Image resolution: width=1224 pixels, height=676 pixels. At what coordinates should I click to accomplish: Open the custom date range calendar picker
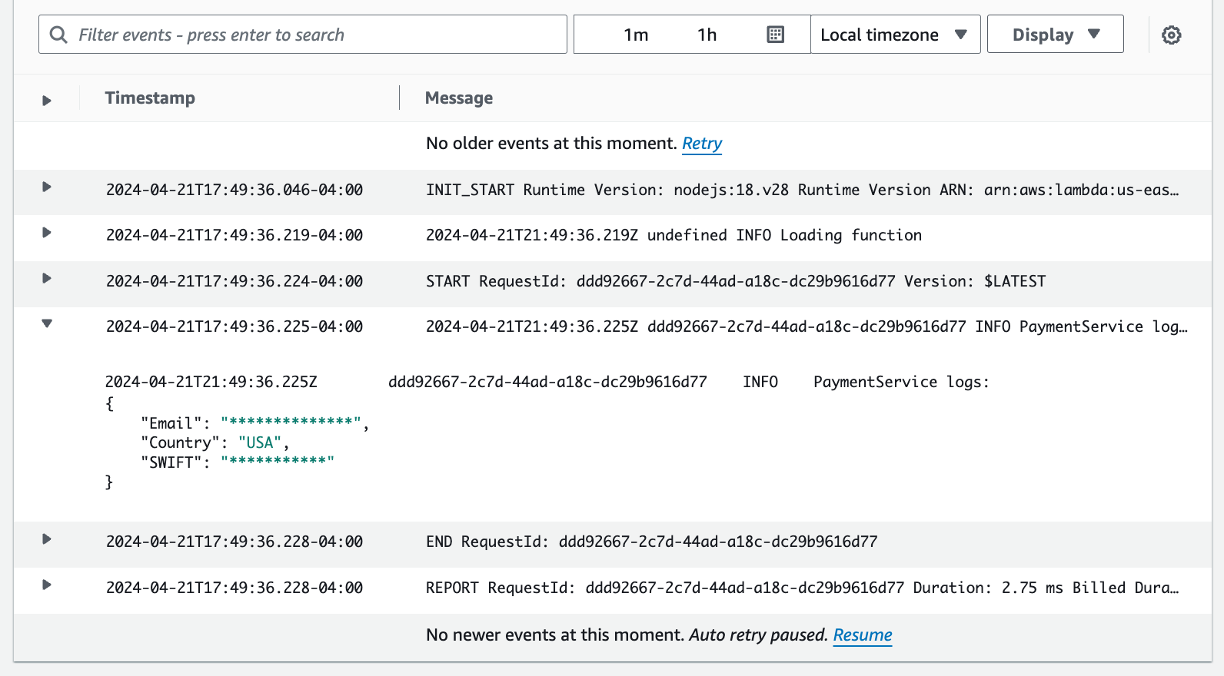(x=774, y=33)
